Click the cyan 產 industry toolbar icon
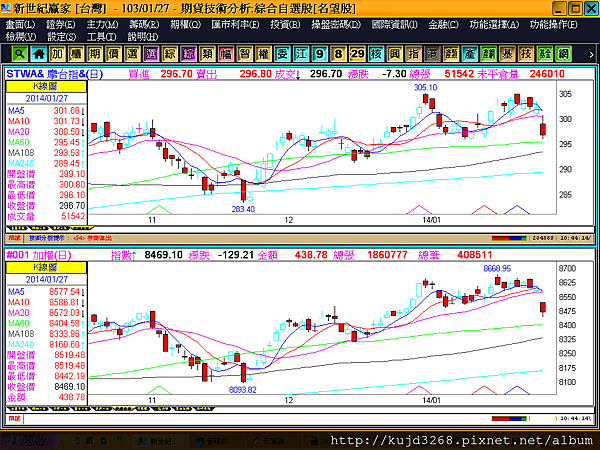 (470, 54)
